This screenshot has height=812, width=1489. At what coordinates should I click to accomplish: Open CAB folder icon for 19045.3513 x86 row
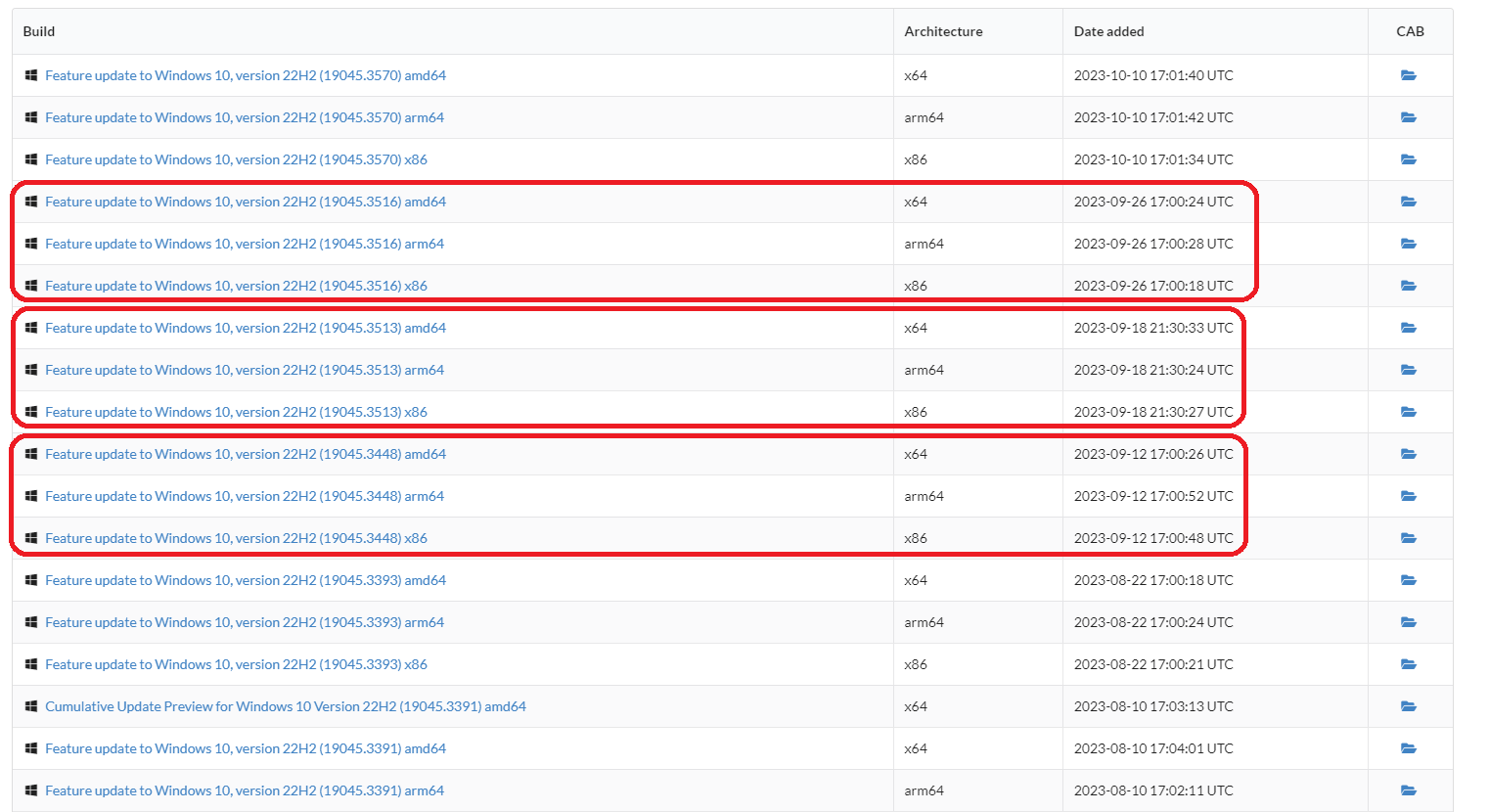(1409, 412)
